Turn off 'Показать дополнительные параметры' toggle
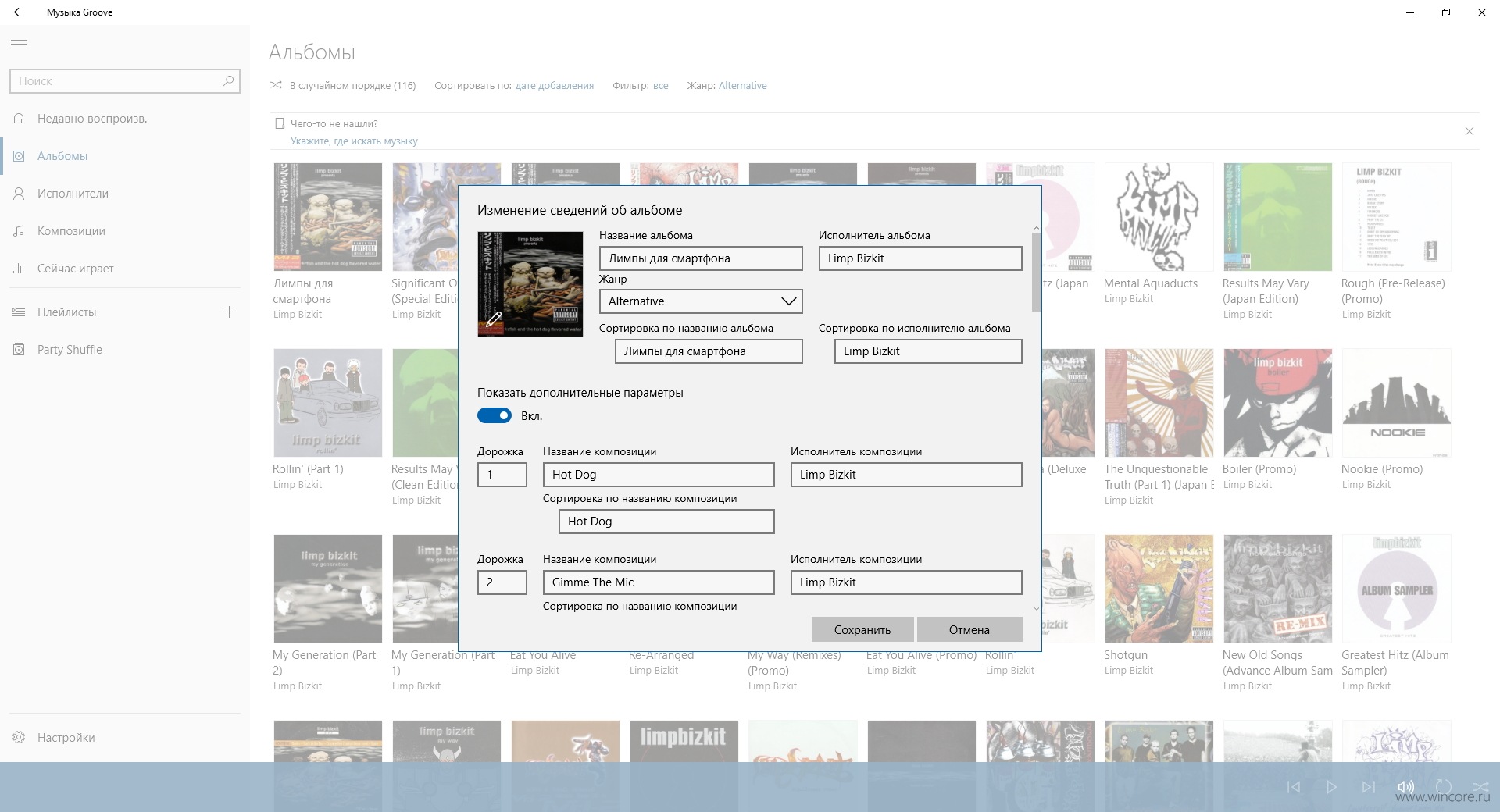The image size is (1500, 812). (x=495, y=415)
